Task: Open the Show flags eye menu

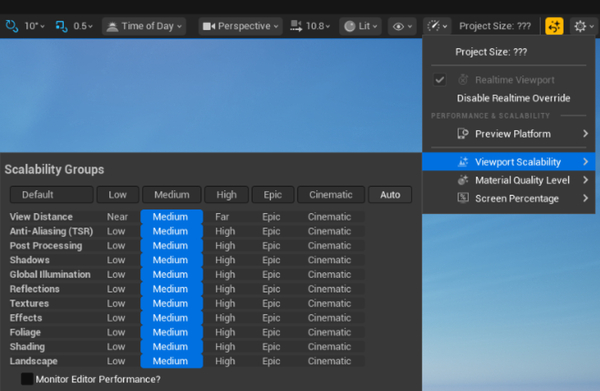Action: (402, 26)
